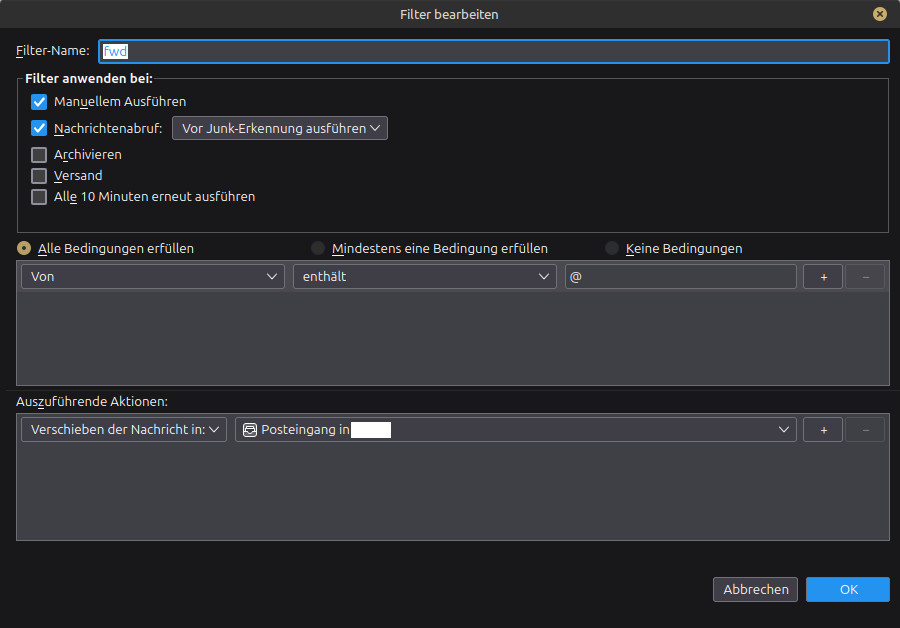Open the Von field dropdown
This screenshot has width=900, height=628.
coord(153,277)
